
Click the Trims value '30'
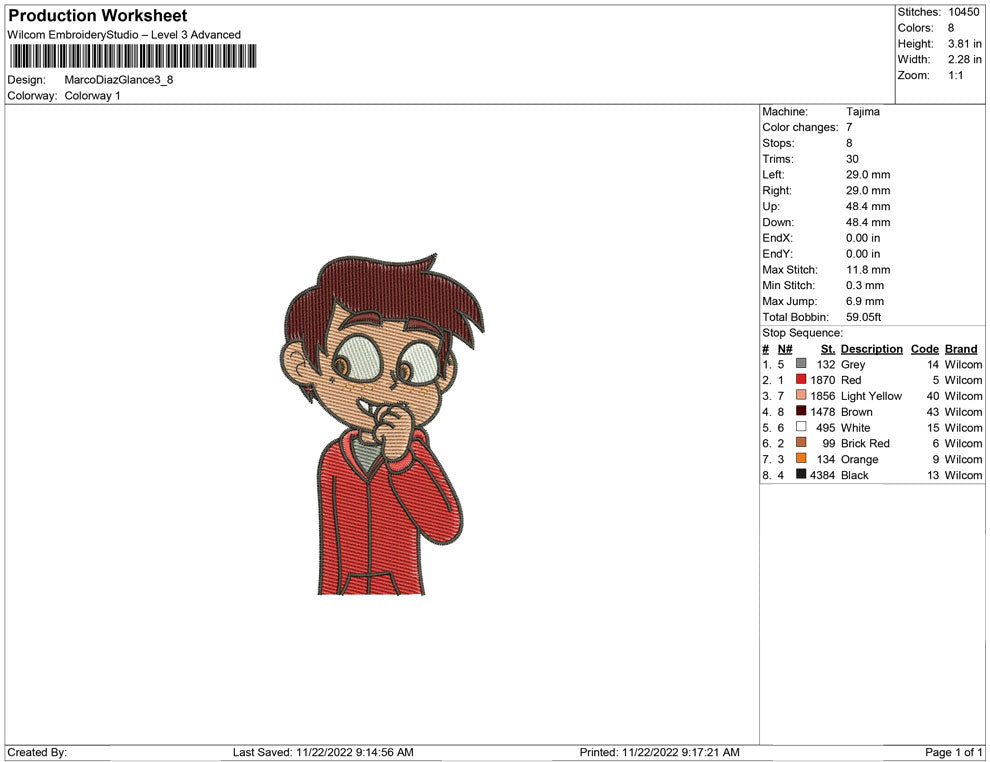coord(852,159)
